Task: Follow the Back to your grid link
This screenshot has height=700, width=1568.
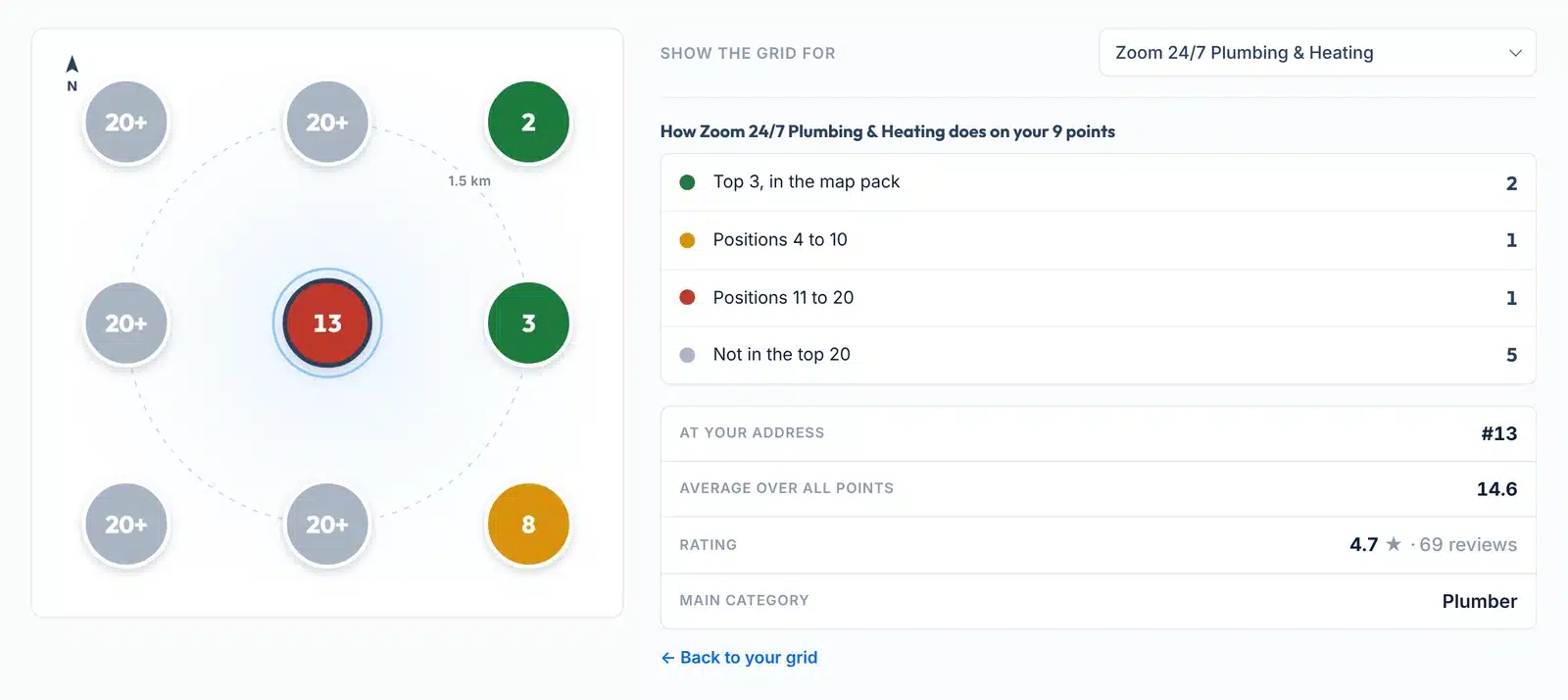Action: (739, 657)
